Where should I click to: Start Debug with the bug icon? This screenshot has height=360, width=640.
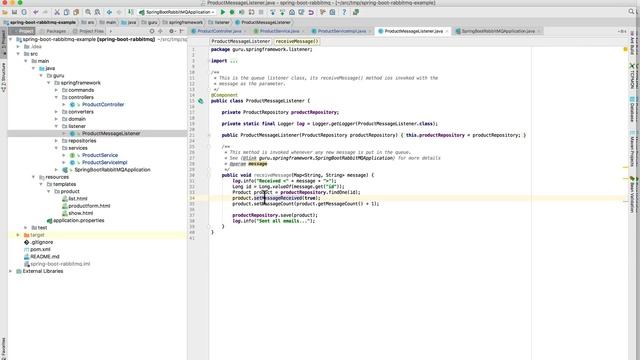click(x=232, y=12)
